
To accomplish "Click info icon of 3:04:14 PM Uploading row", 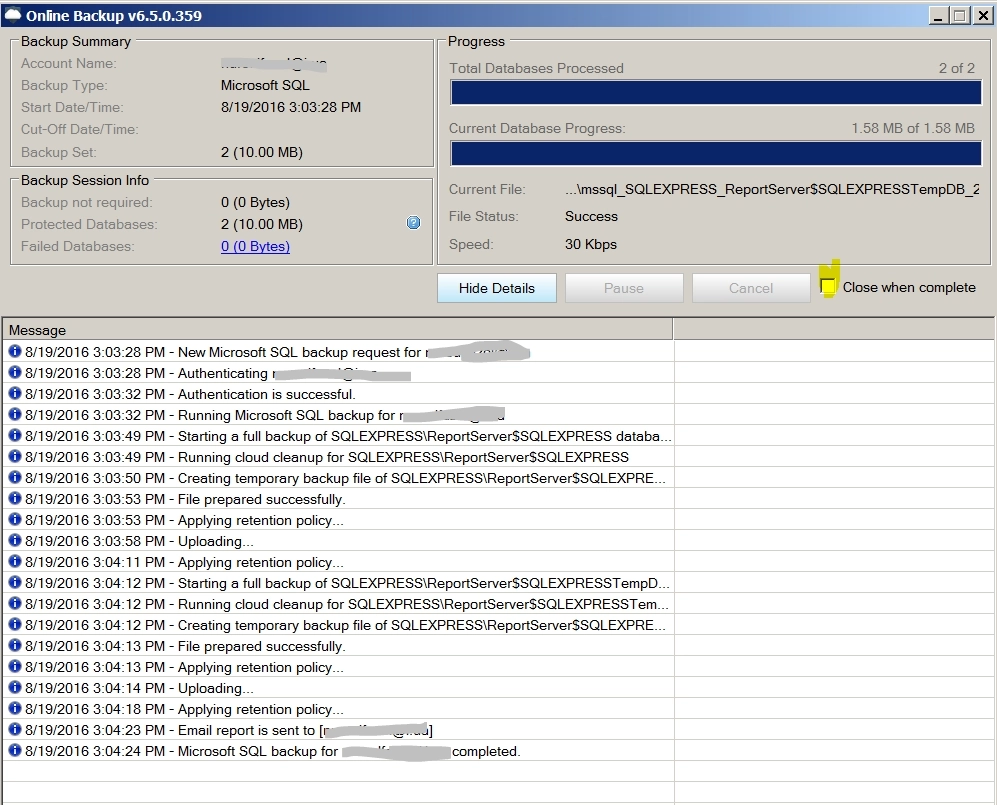I will click(x=15, y=687).
